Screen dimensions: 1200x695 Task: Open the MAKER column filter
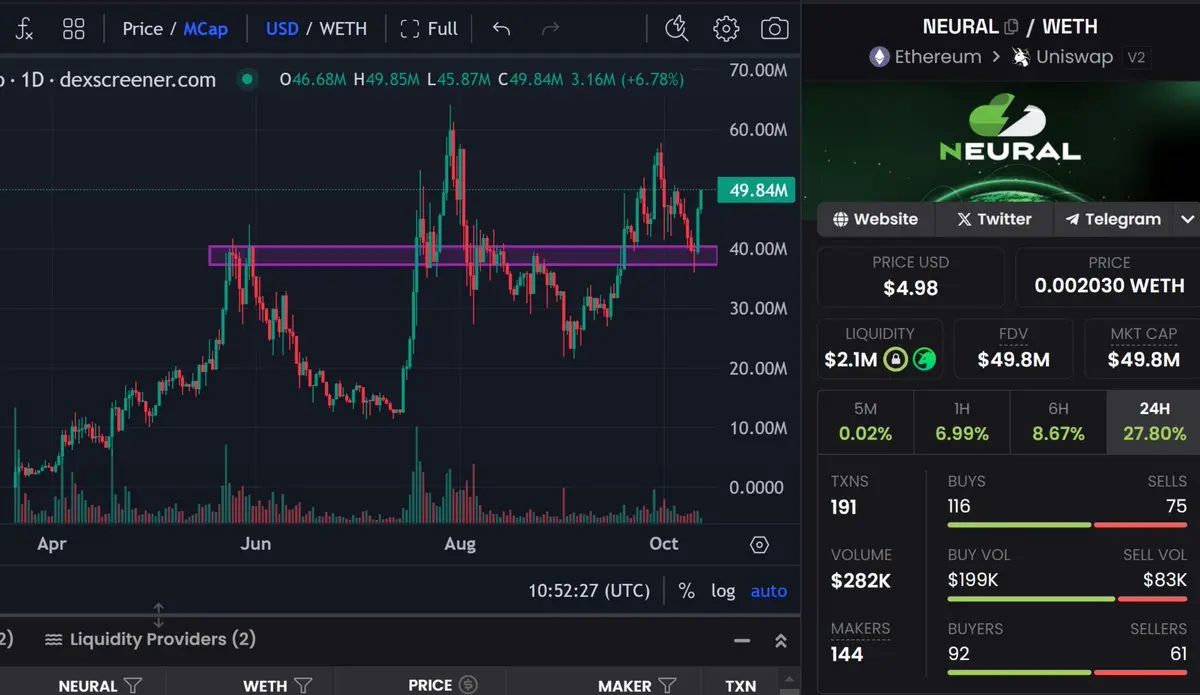point(667,686)
